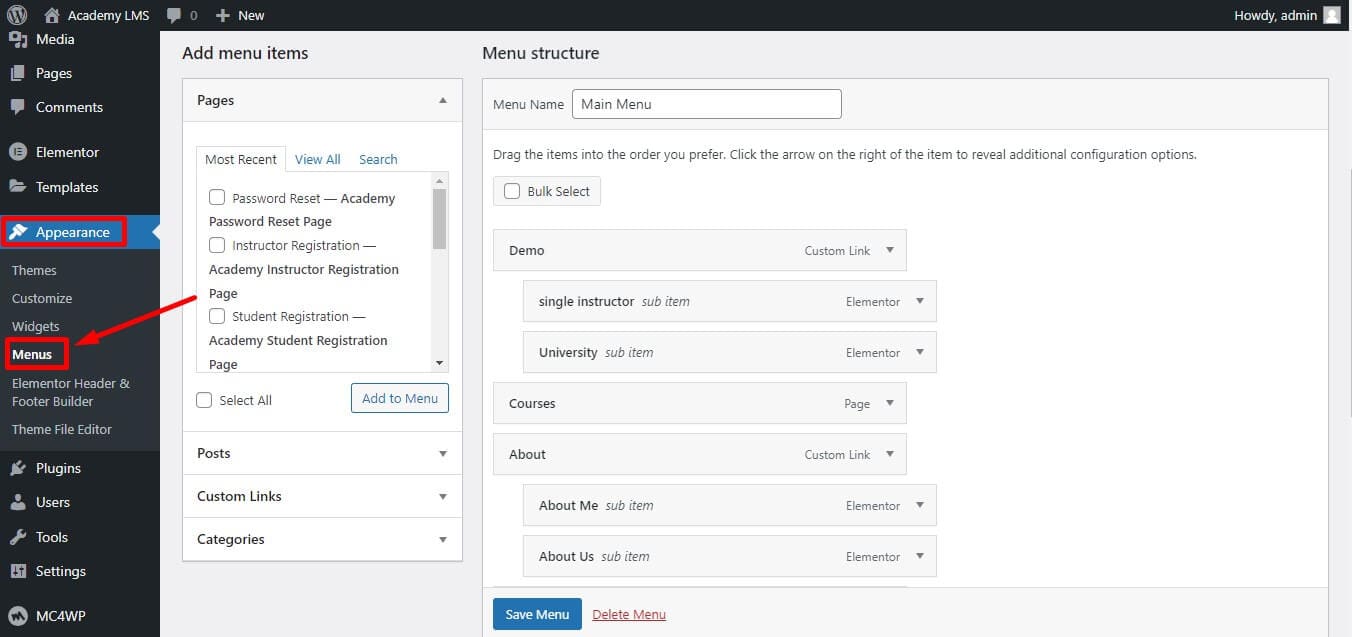Open Templates folder icon in sidebar

[17, 187]
